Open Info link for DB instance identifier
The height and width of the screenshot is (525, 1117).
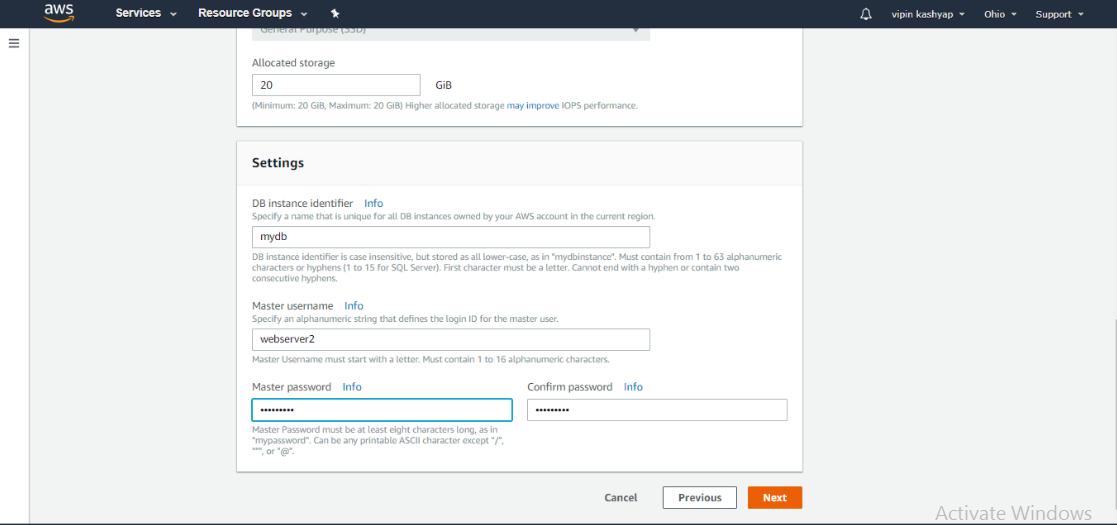pyautogui.click(x=373, y=203)
